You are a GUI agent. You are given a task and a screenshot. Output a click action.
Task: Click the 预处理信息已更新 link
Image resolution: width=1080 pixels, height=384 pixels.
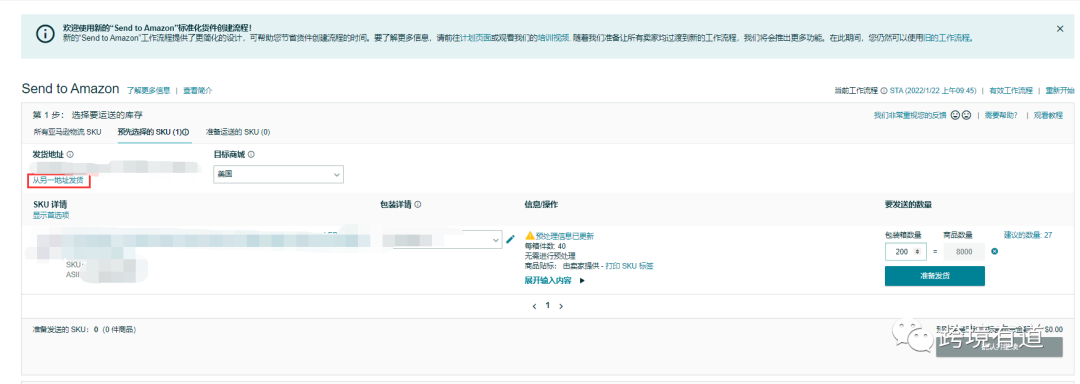(565, 236)
